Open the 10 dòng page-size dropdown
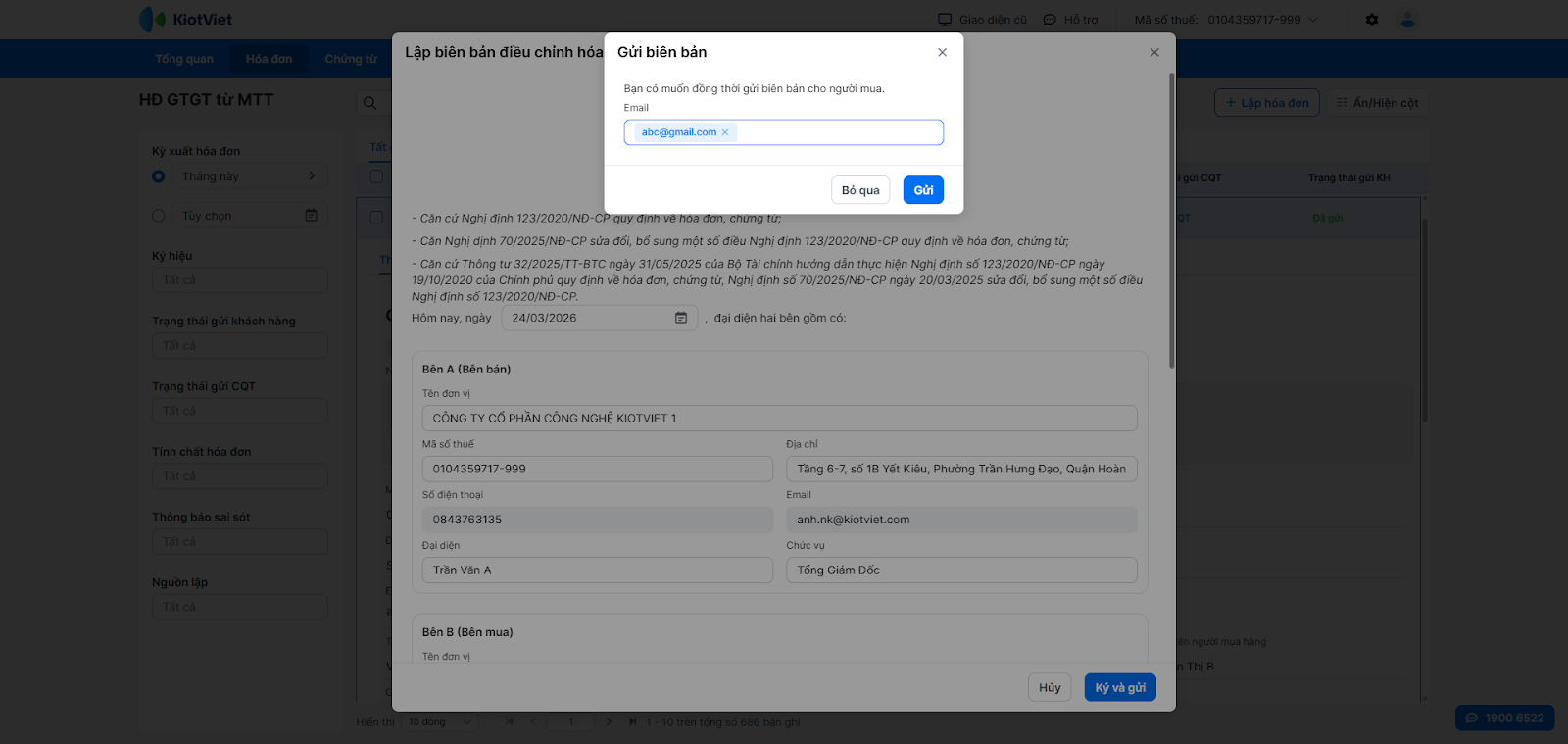The width and height of the screenshot is (1568, 744). [x=439, y=722]
